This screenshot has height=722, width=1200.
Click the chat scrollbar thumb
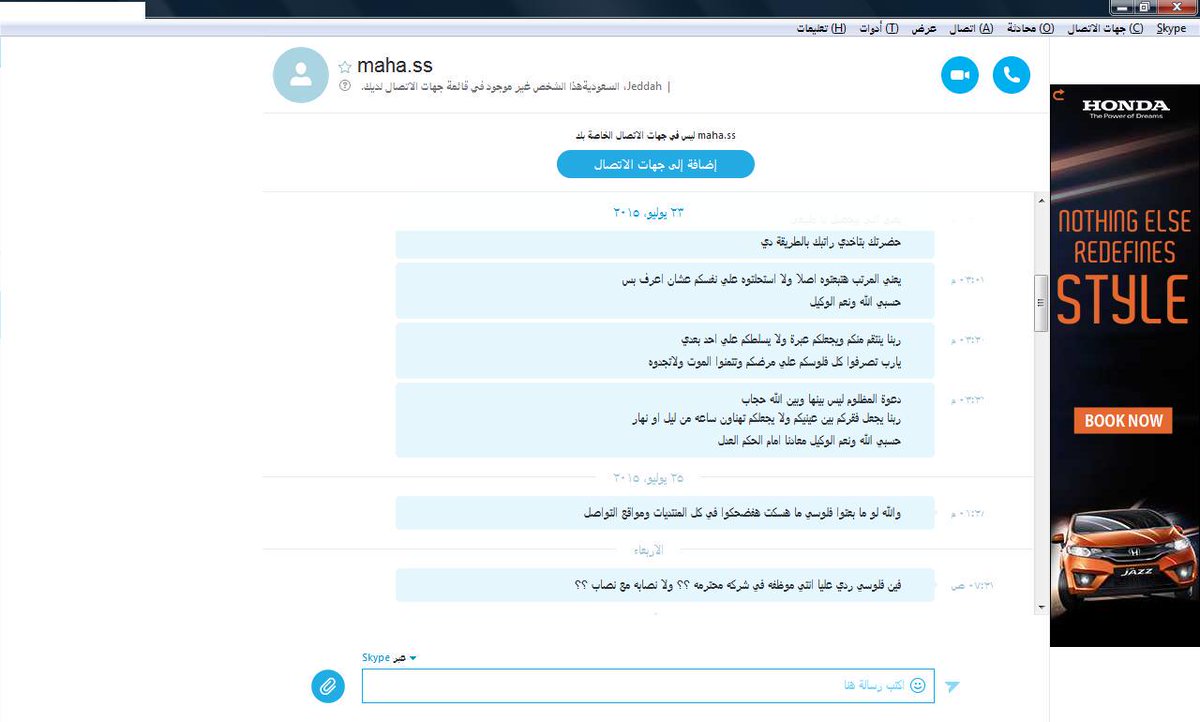pyautogui.click(x=1041, y=303)
